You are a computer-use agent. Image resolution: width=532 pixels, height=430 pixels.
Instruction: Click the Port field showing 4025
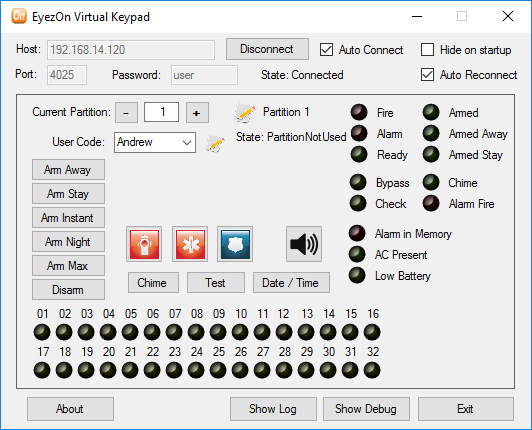pyautogui.click(x=67, y=75)
